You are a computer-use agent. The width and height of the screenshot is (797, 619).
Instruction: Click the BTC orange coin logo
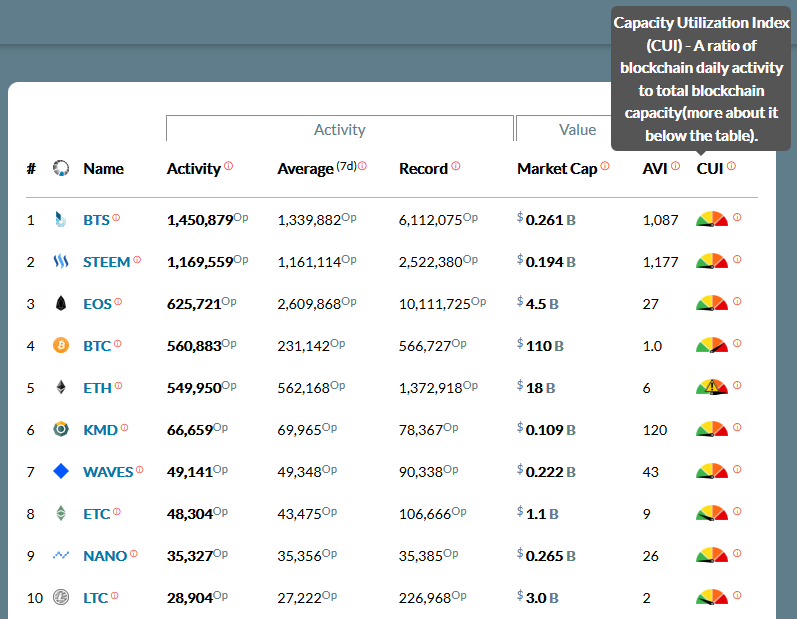pyautogui.click(x=61, y=346)
